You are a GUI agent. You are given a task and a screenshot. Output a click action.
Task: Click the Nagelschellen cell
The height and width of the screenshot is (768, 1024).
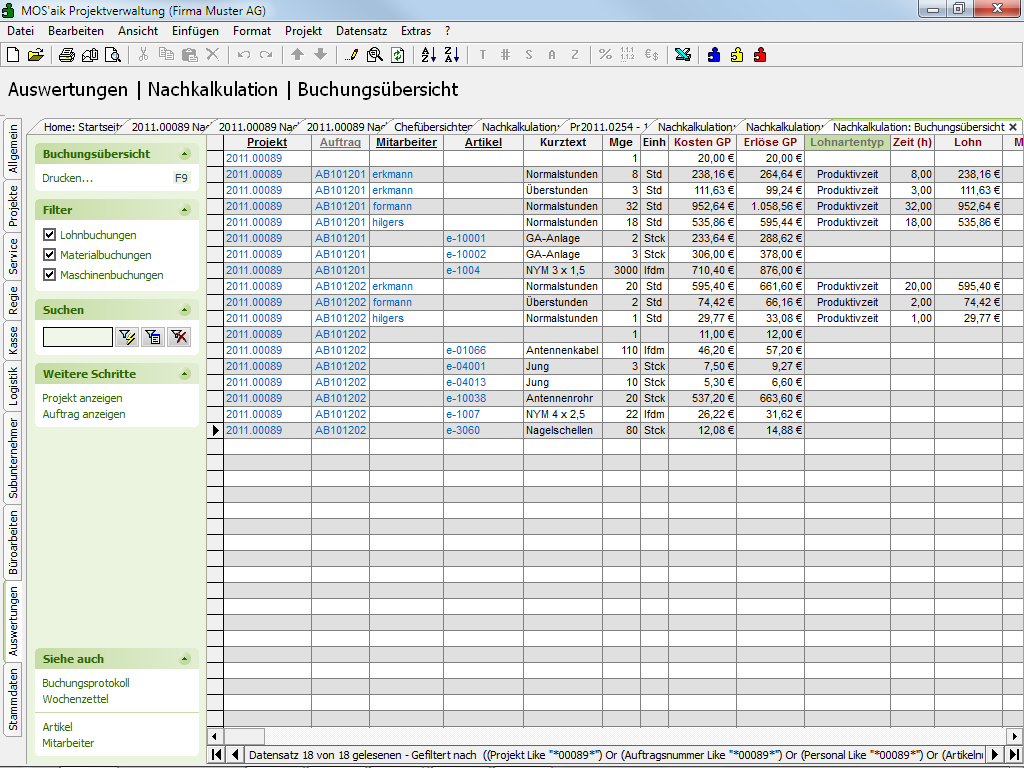tap(562, 430)
